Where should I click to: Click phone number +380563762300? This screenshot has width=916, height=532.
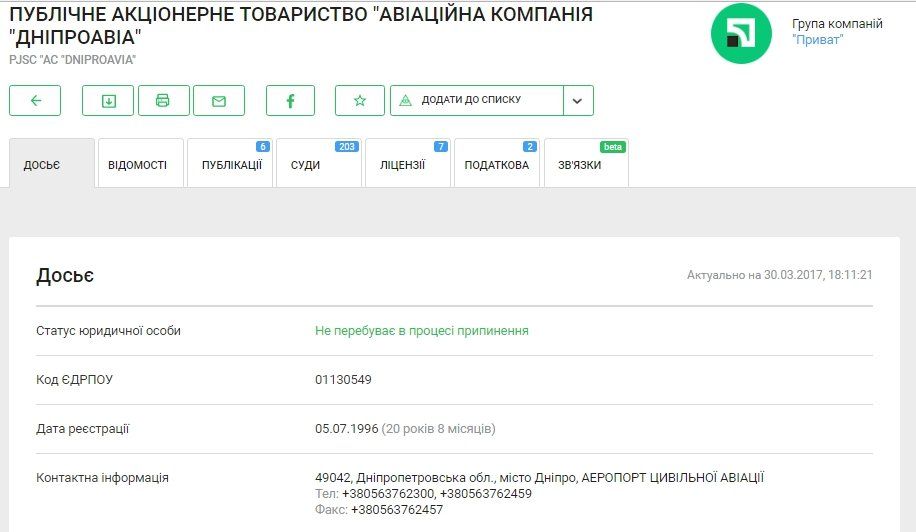coord(388,493)
